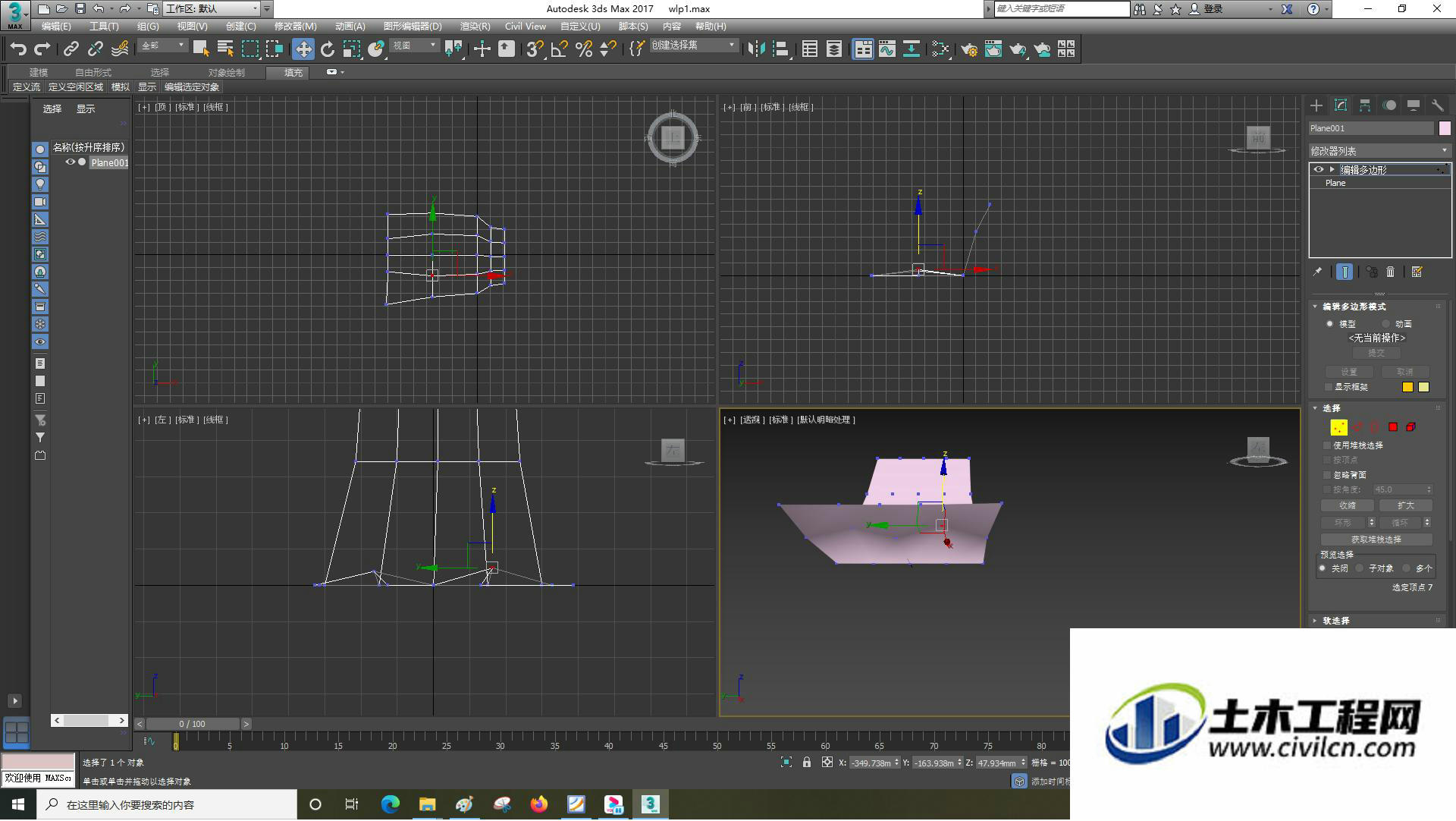Open the 创建选择集 dropdown
Image resolution: width=1456 pixels, height=821 pixels.
(694, 46)
